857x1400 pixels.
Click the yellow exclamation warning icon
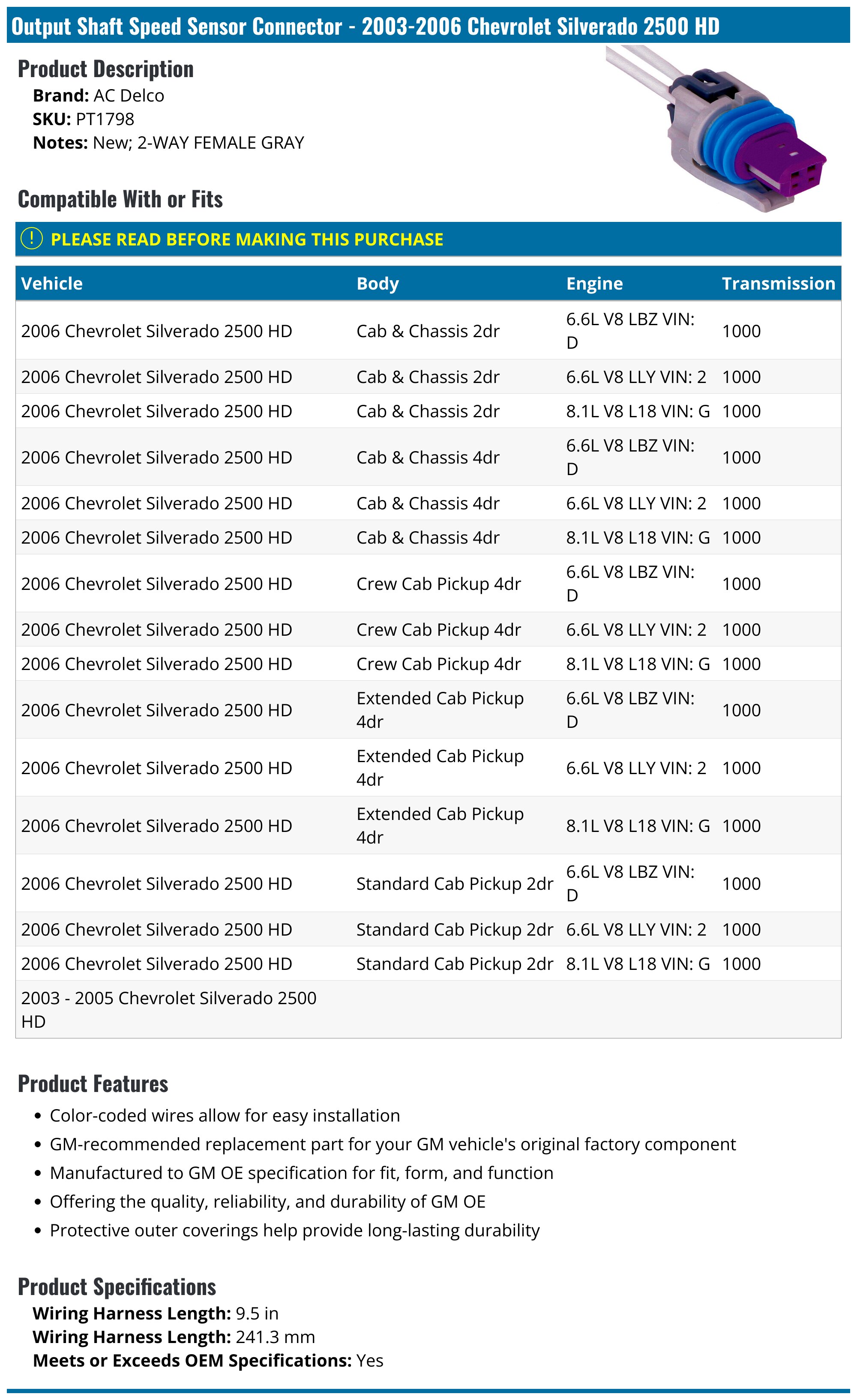(31, 239)
